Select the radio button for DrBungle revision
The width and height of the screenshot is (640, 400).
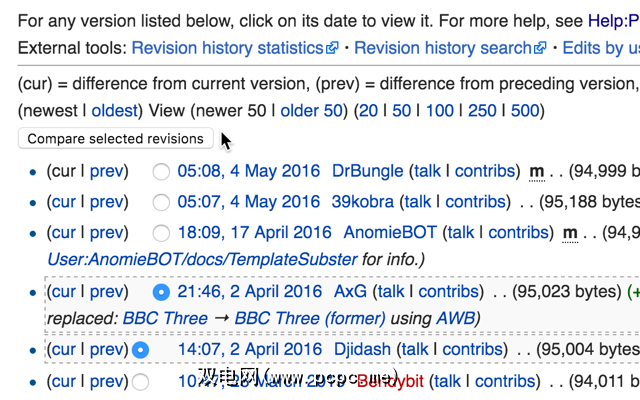pos(161,172)
